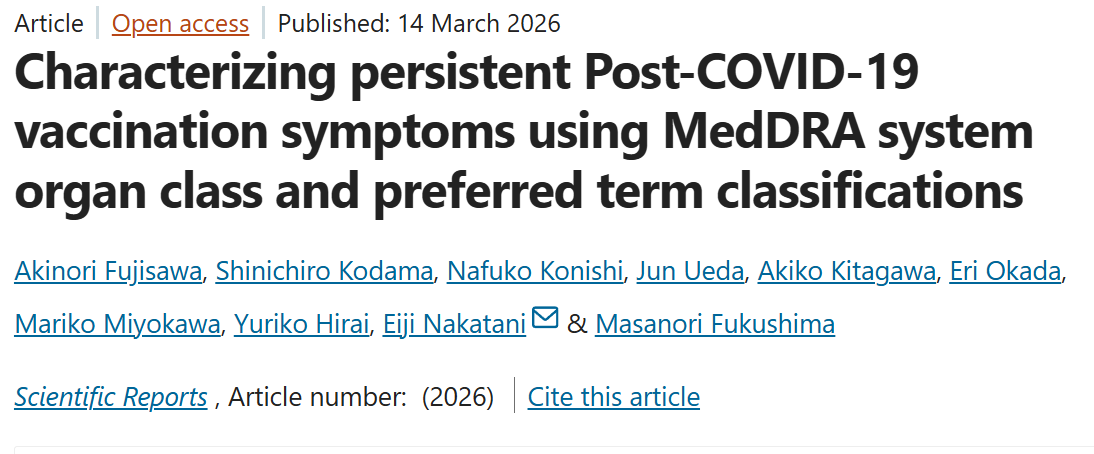Click the article title heading
This screenshot has width=1094, height=454.
click(518, 134)
